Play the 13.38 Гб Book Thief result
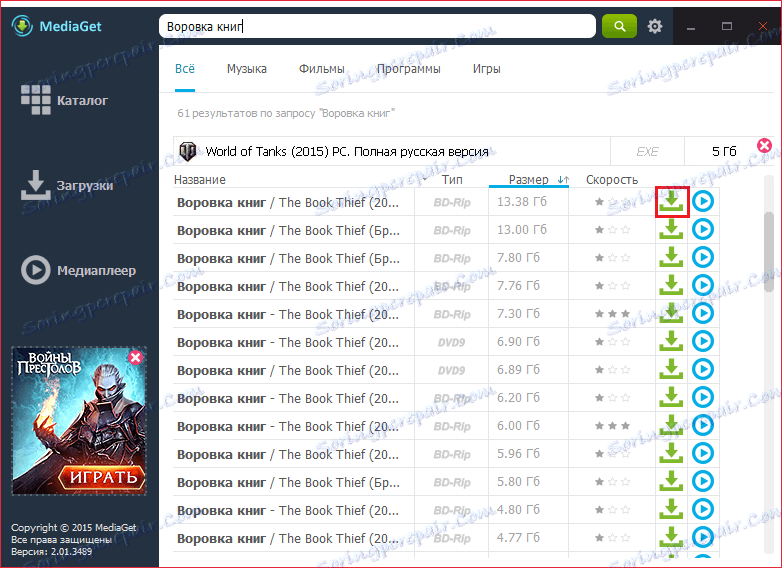782x568 pixels. pos(703,201)
